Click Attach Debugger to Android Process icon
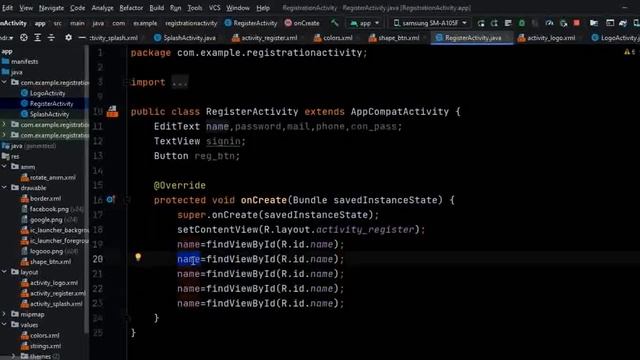 (563, 23)
